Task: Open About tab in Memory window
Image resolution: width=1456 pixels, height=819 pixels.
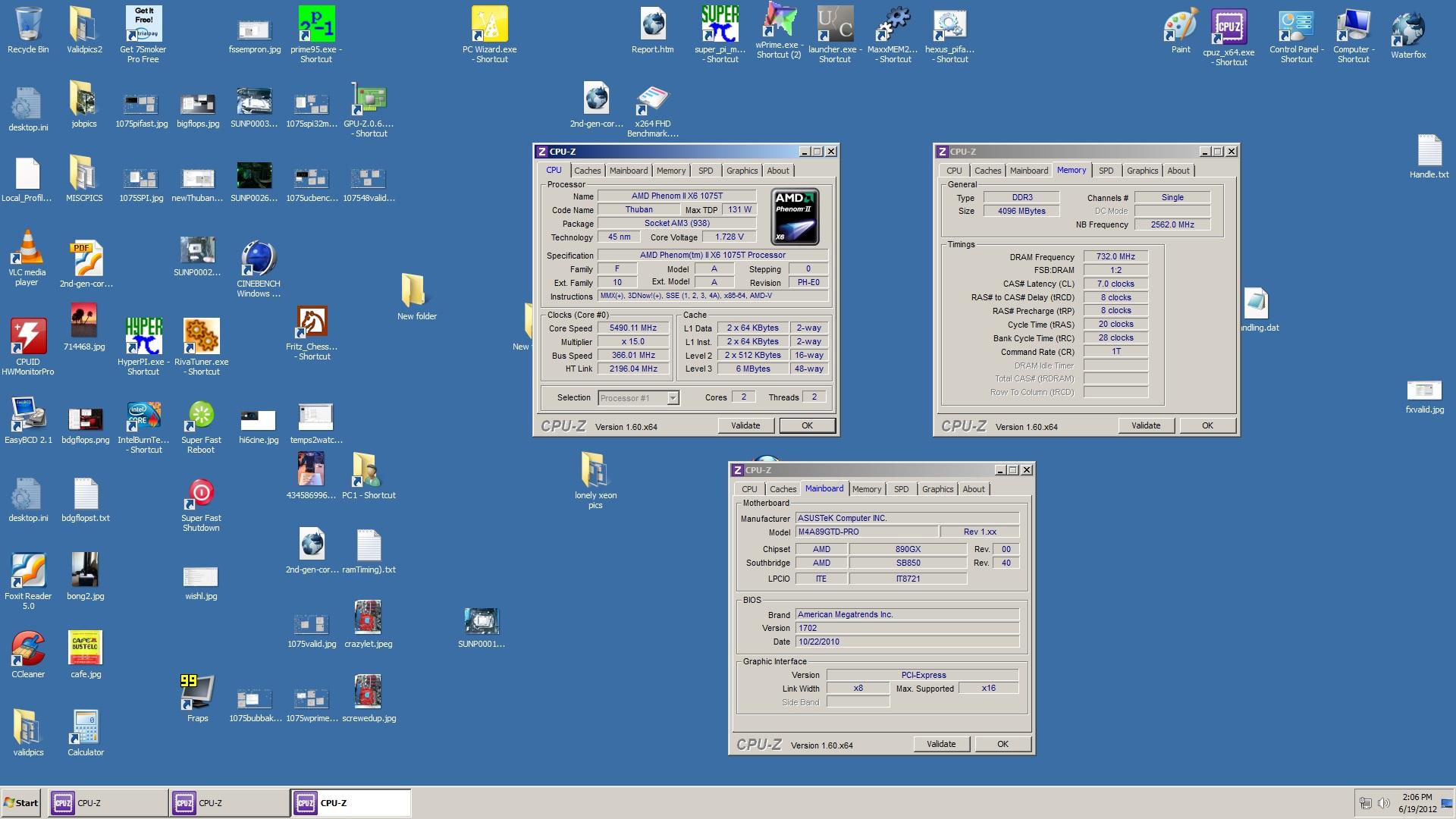Action: point(1178,171)
